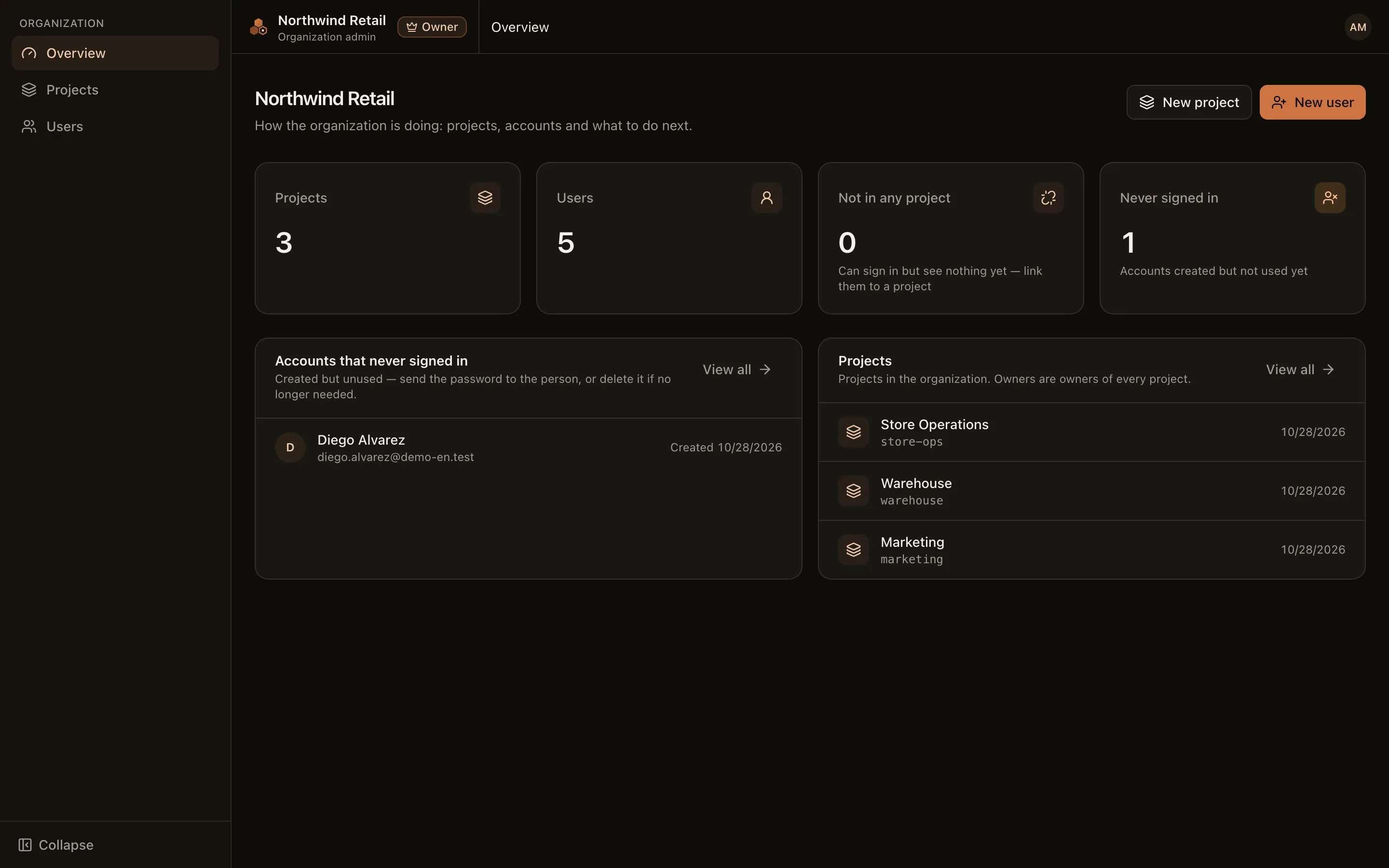
Task: Click the Owner crown badge
Action: [x=432, y=27]
